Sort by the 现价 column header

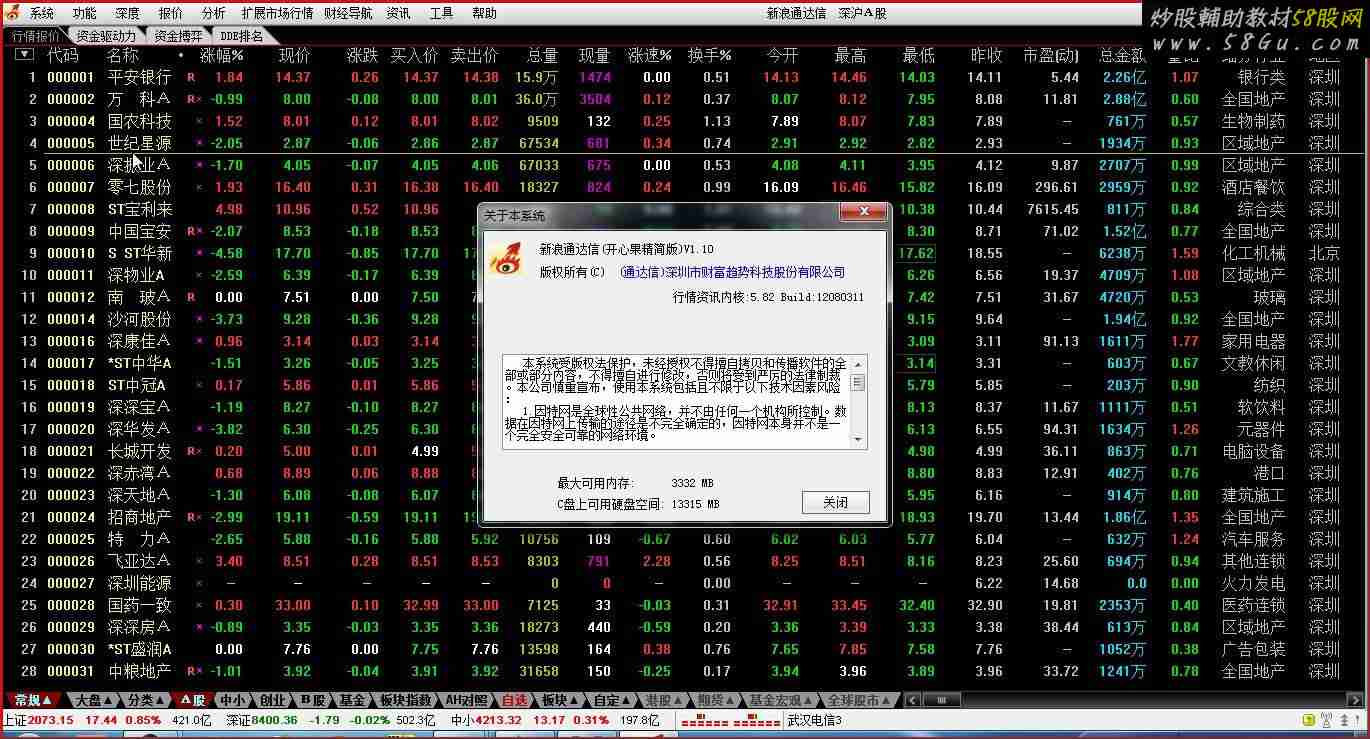coord(294,55)
